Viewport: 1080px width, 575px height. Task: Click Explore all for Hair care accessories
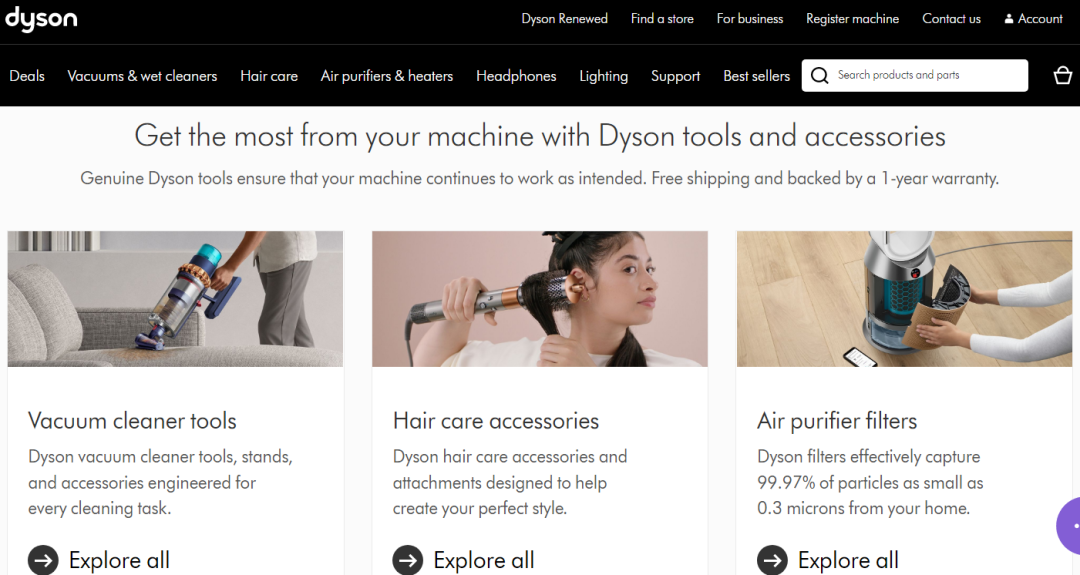[x=484, y=560]
